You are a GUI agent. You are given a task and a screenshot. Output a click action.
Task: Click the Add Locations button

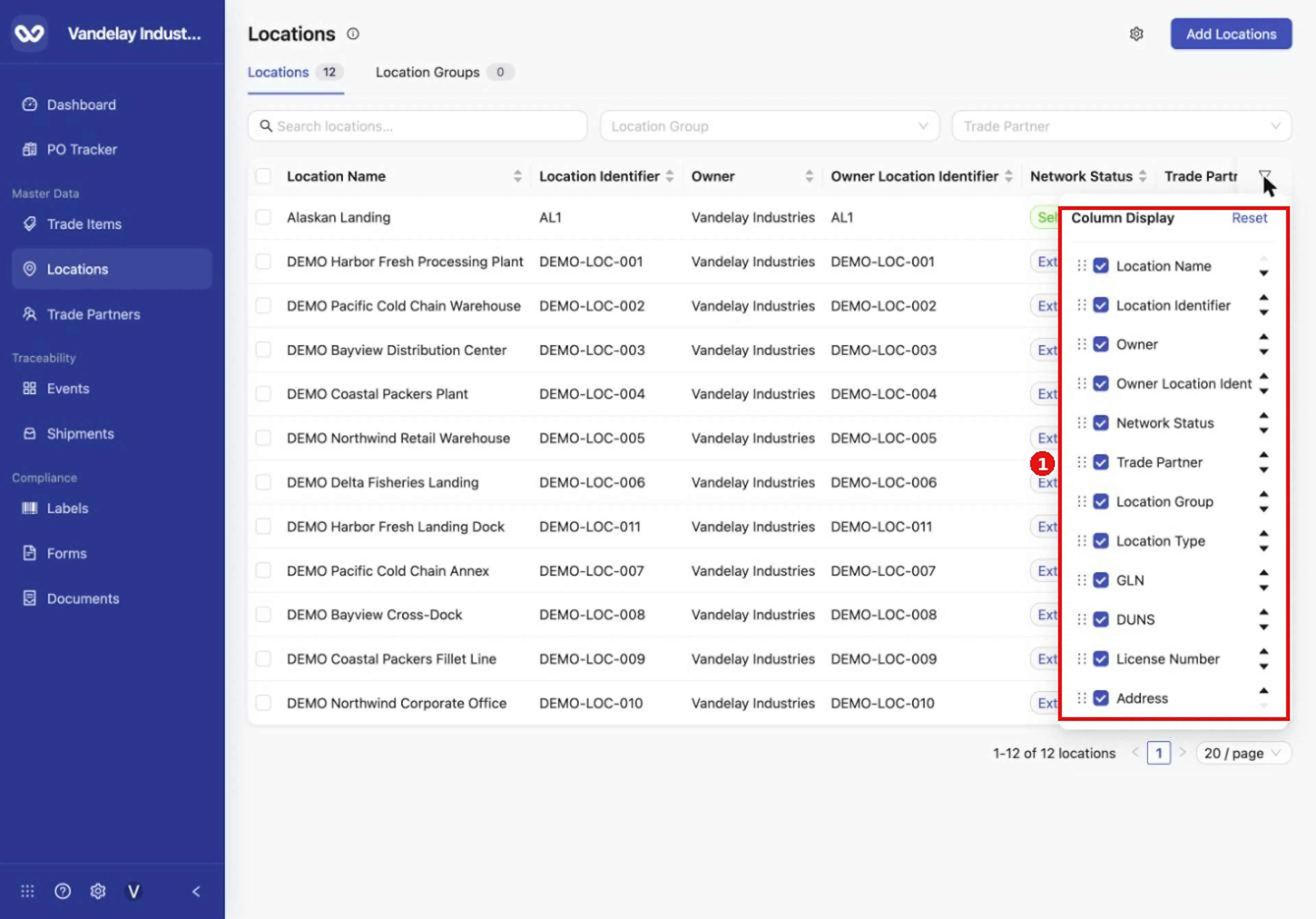coord(1231,34)
